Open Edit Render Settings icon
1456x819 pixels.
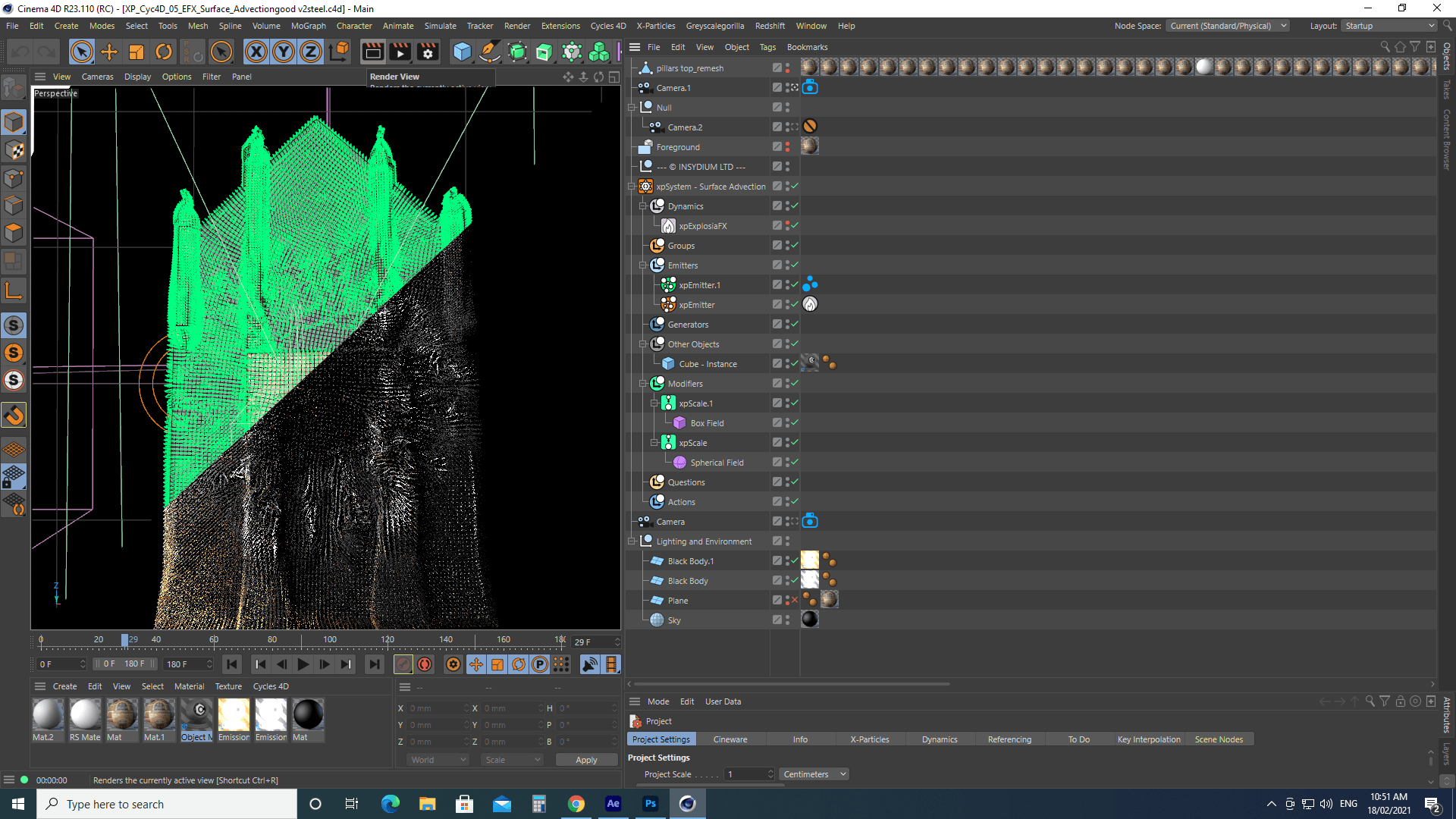tap(428, 52)
